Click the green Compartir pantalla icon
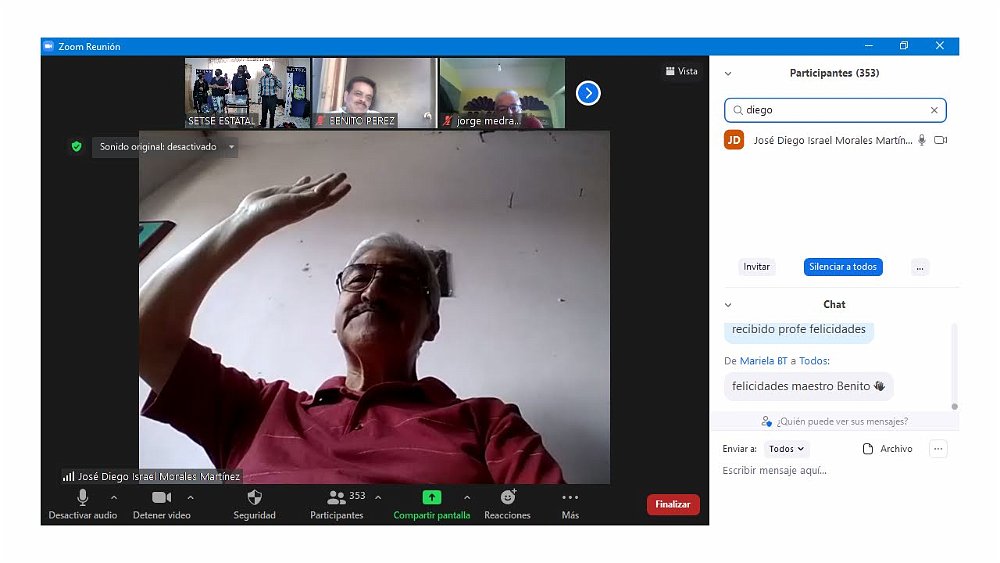This screenshot has height=563, width=1000. (431, 498)
